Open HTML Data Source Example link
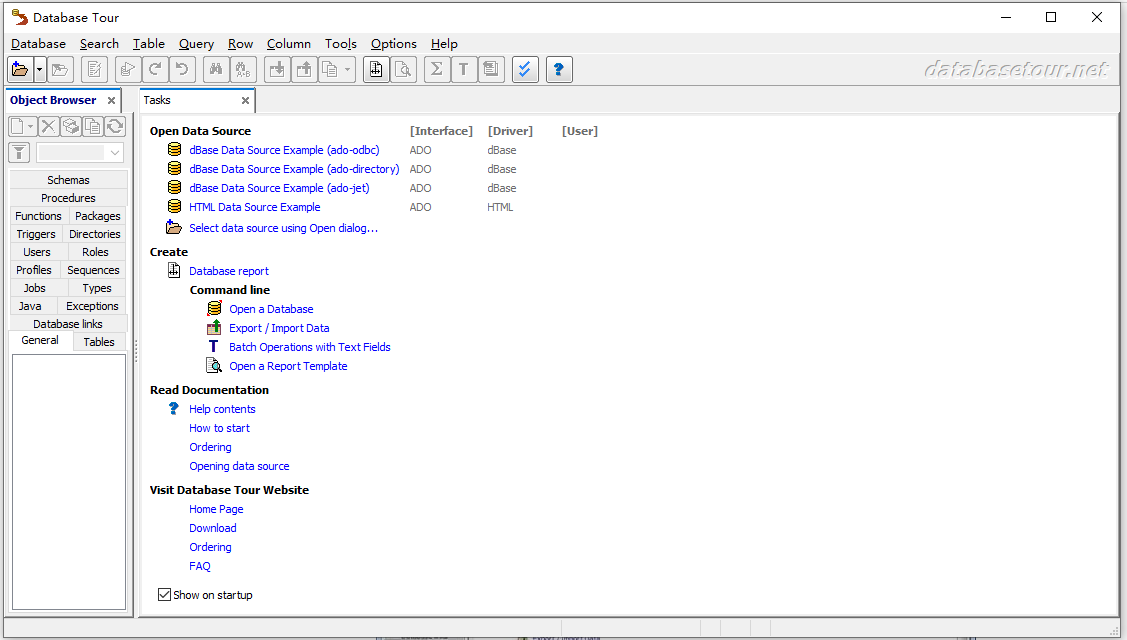This screenshot has height=640, width=1127. [254, 207]
